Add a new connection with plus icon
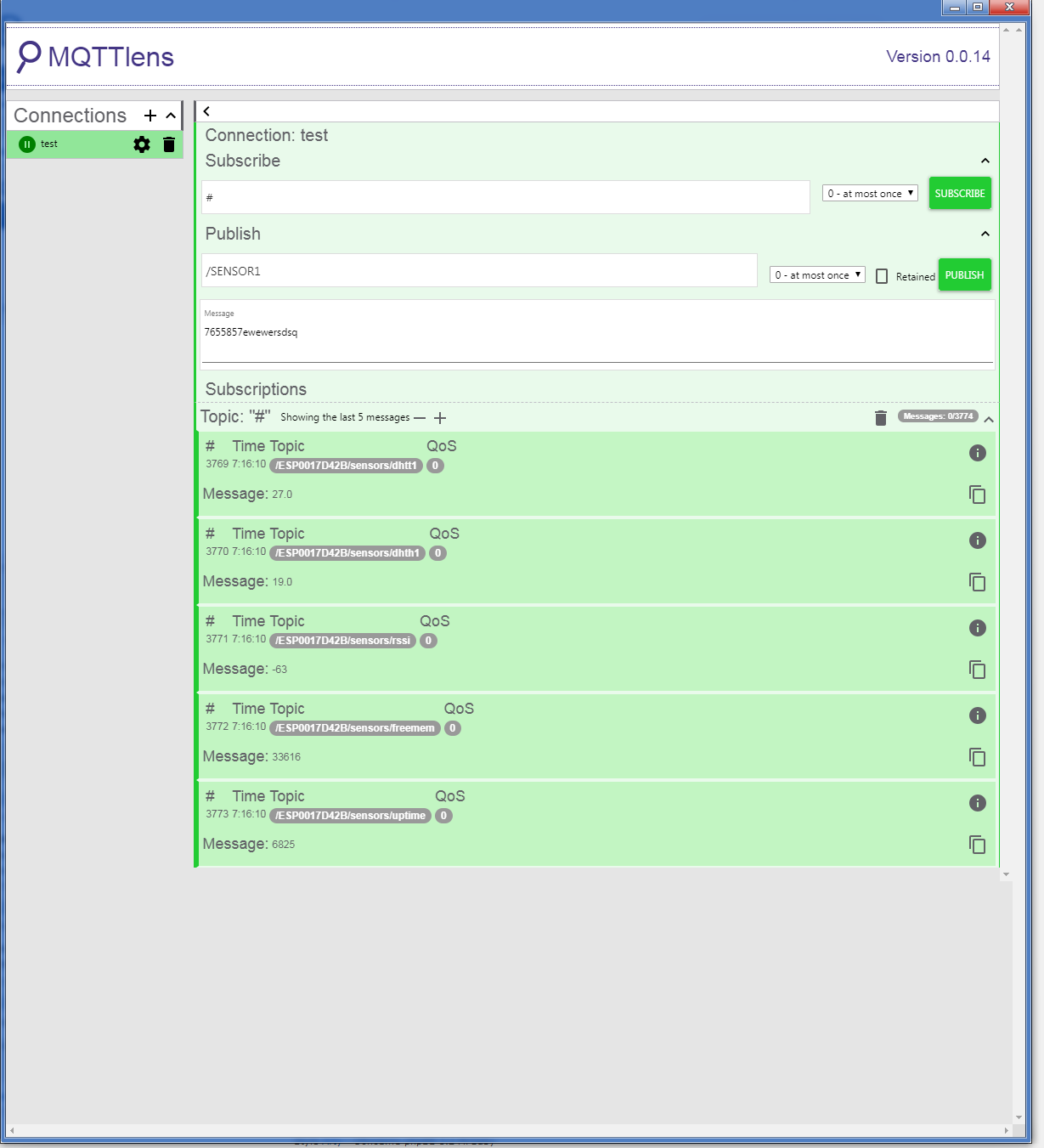 click(150, 116)
